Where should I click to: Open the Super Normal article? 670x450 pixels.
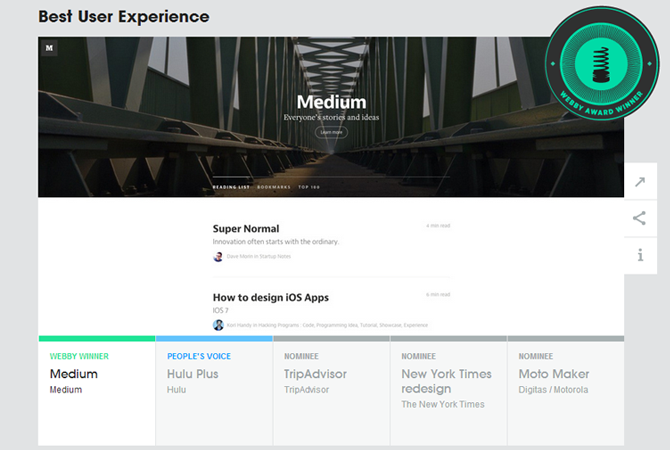246,229
